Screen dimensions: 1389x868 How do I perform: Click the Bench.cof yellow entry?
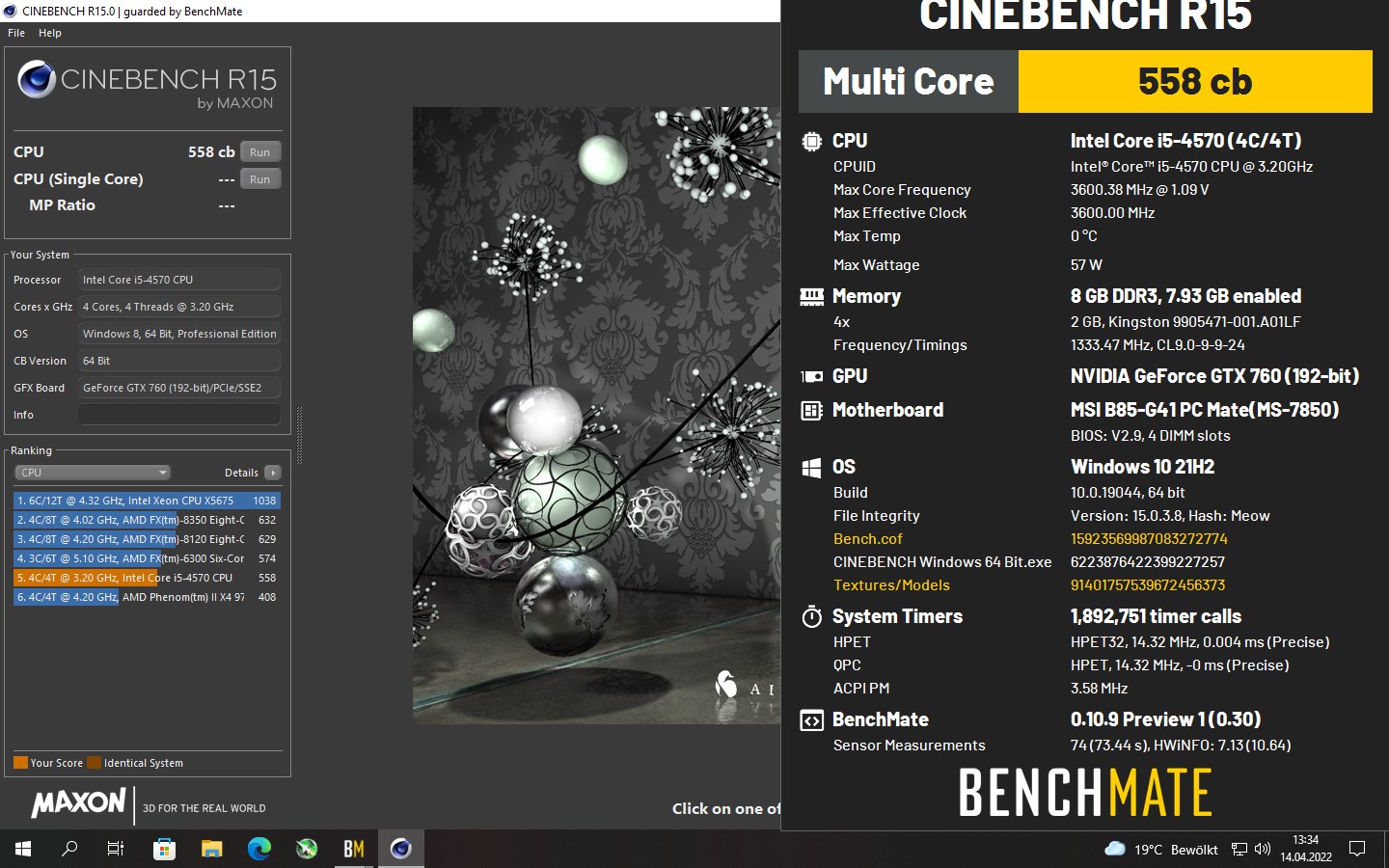click(868, 539)
